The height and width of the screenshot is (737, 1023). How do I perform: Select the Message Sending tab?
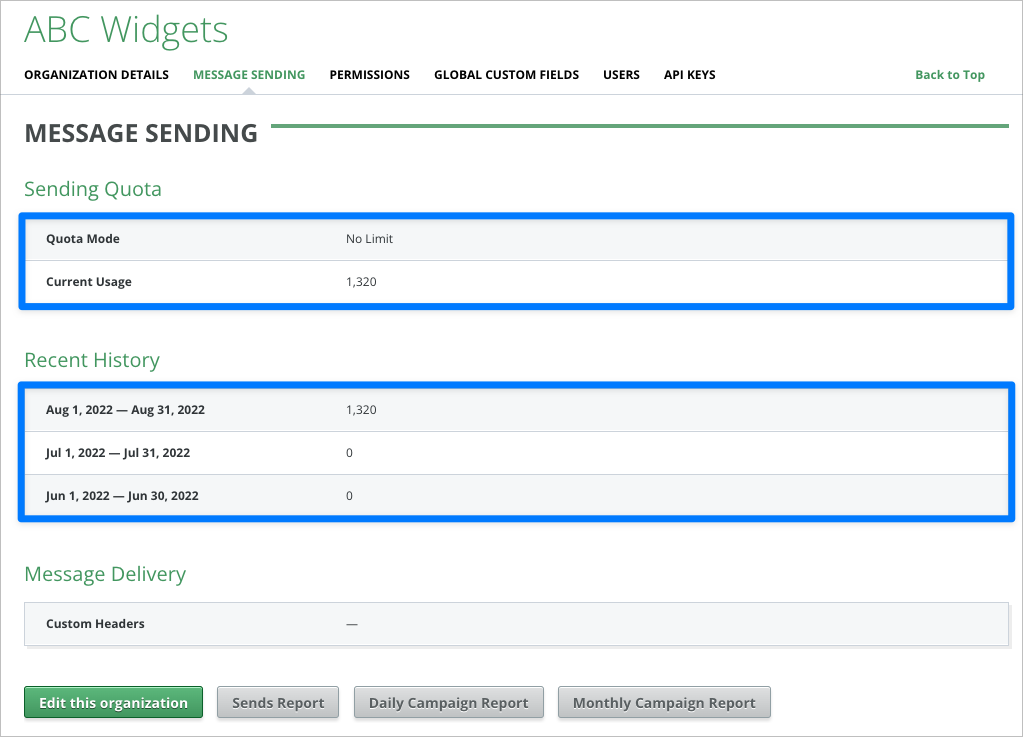point(249,75)
